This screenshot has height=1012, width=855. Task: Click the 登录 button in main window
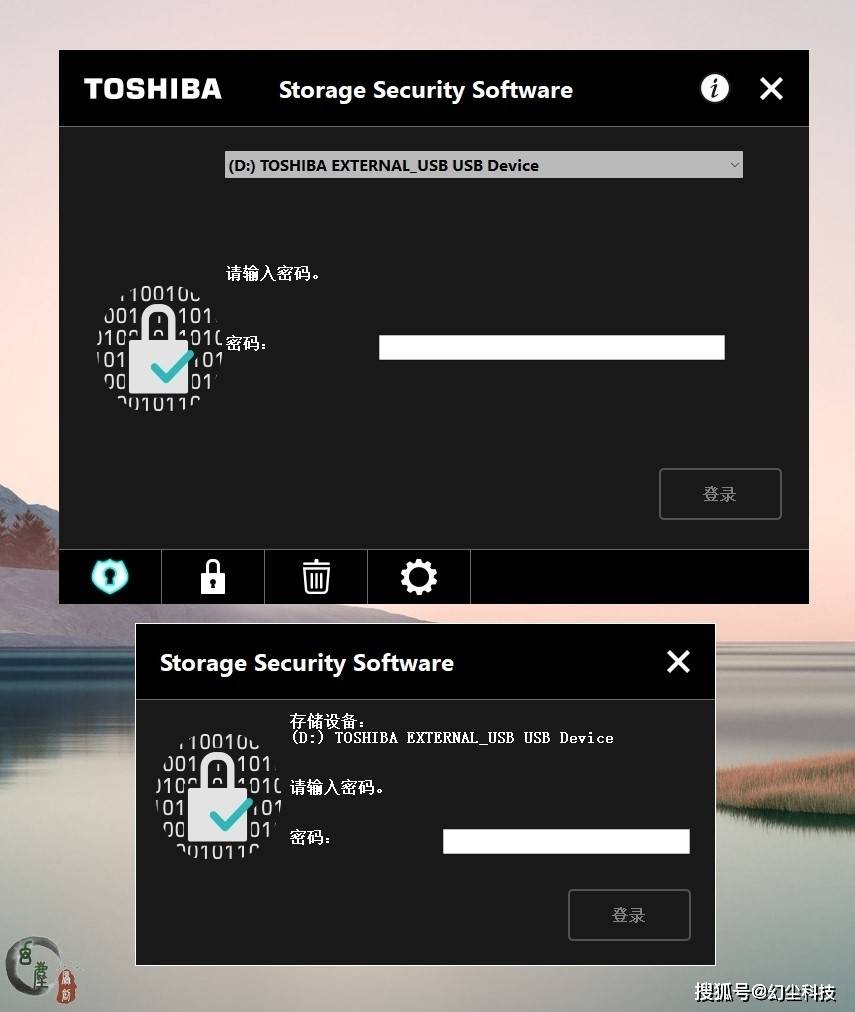click(720, 494)
